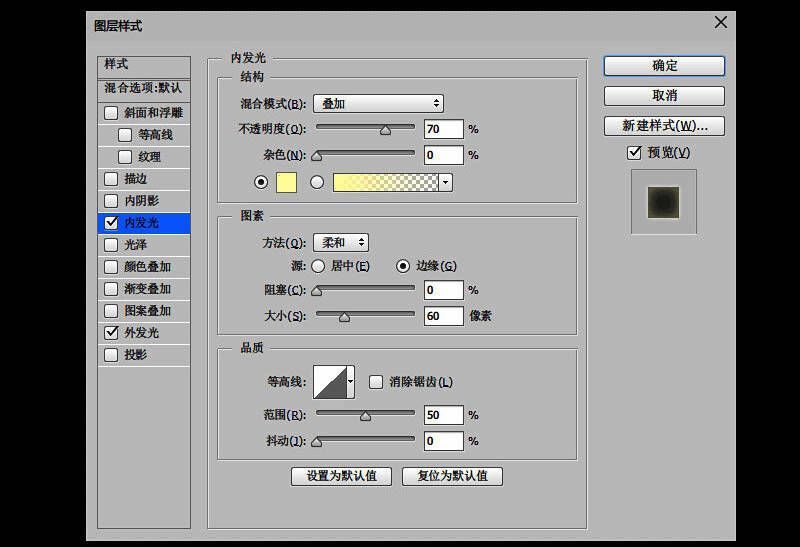800x547 pixels.
Task: Click the 不透明度 slider handle
Action: click(385, 129)
